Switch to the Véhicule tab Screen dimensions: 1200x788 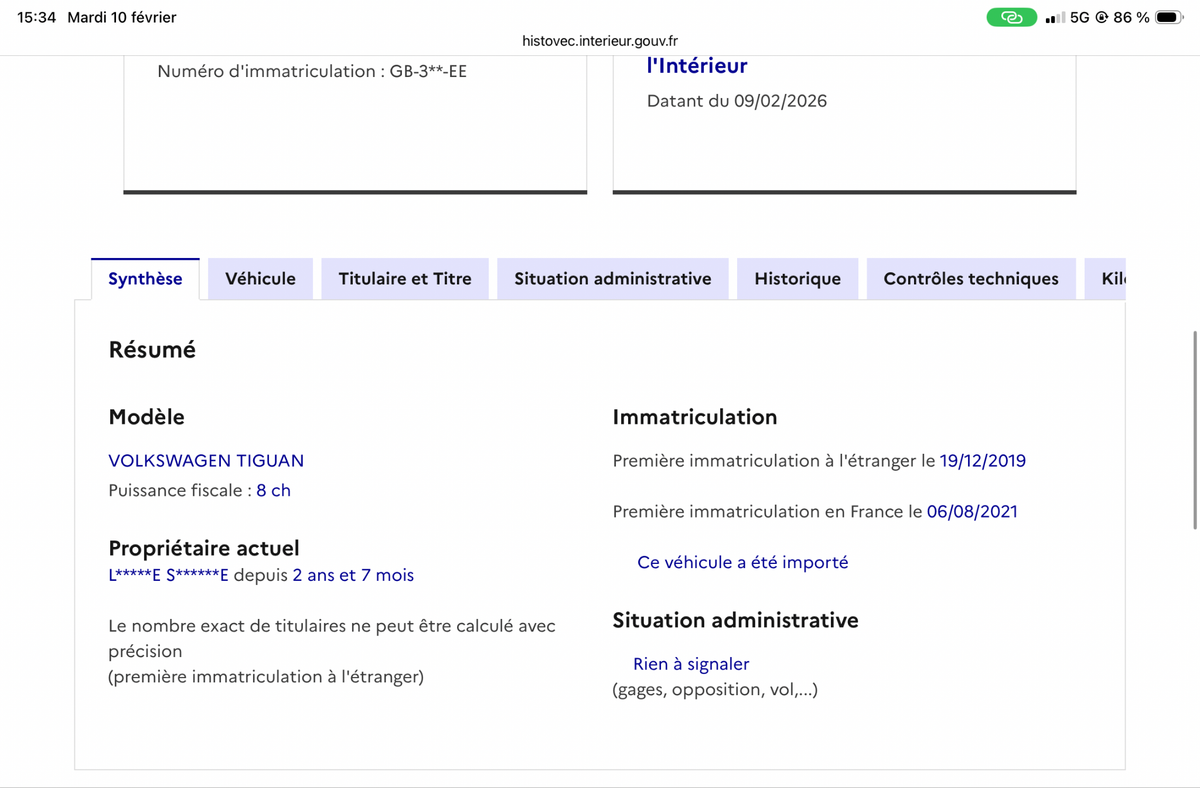(260, 279)
